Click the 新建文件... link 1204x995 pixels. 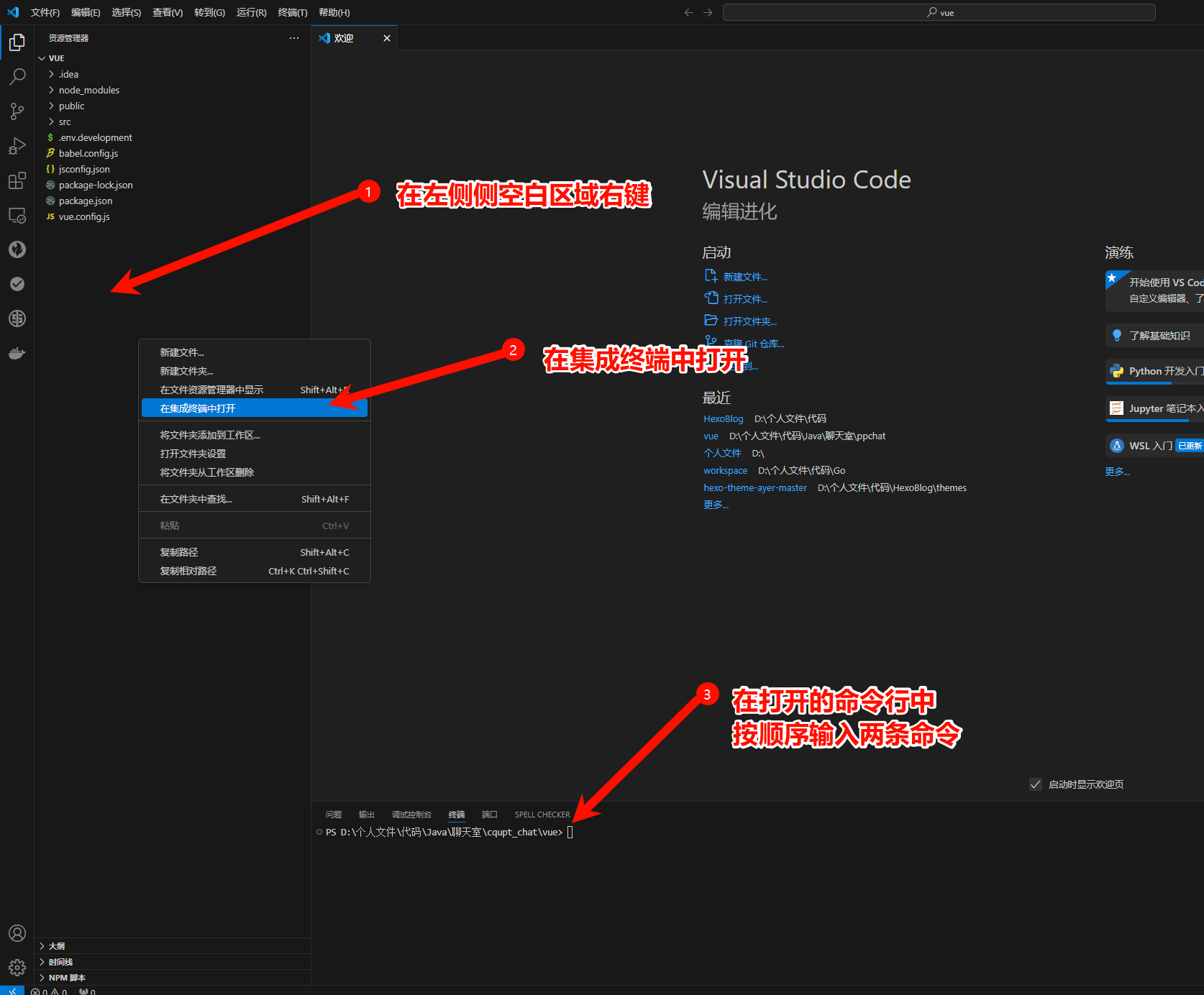pos(745,277)
